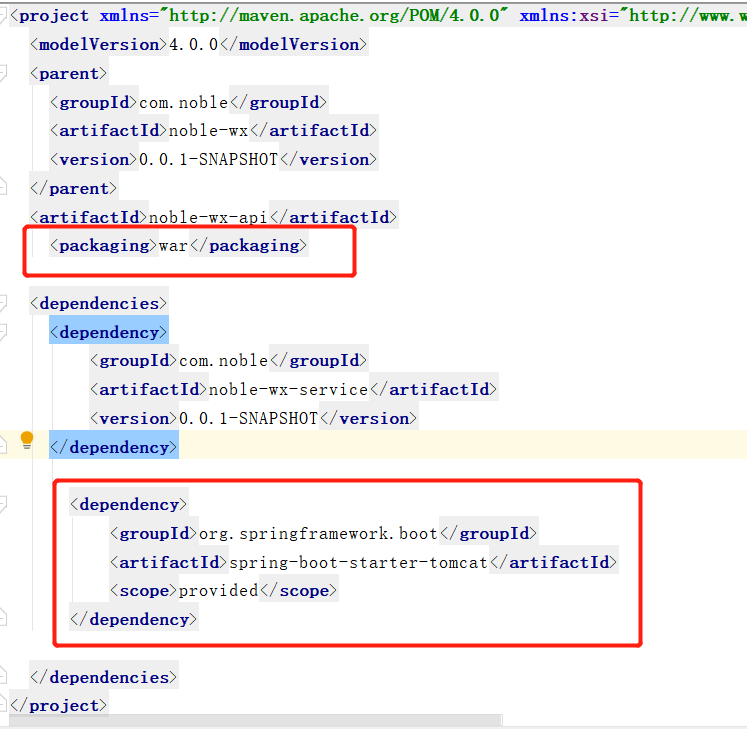Click the artifactId value noble-wx-service
The width and height of the screenshot is (747, 729).
pyautogui.click(x=288, y=390)
